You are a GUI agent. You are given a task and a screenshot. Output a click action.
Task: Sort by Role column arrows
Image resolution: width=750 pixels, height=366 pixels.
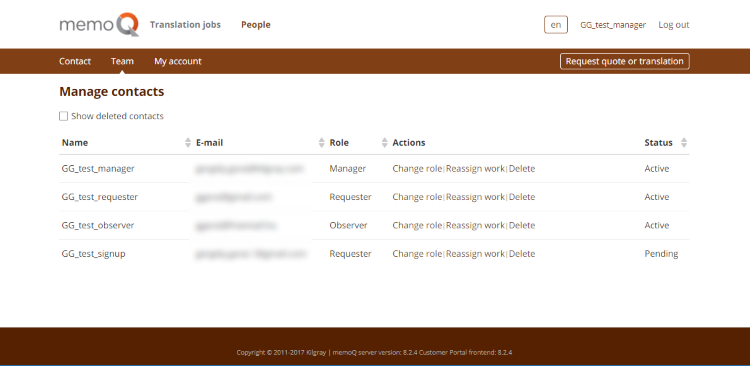pyautogui.click(x=385, y=143)
